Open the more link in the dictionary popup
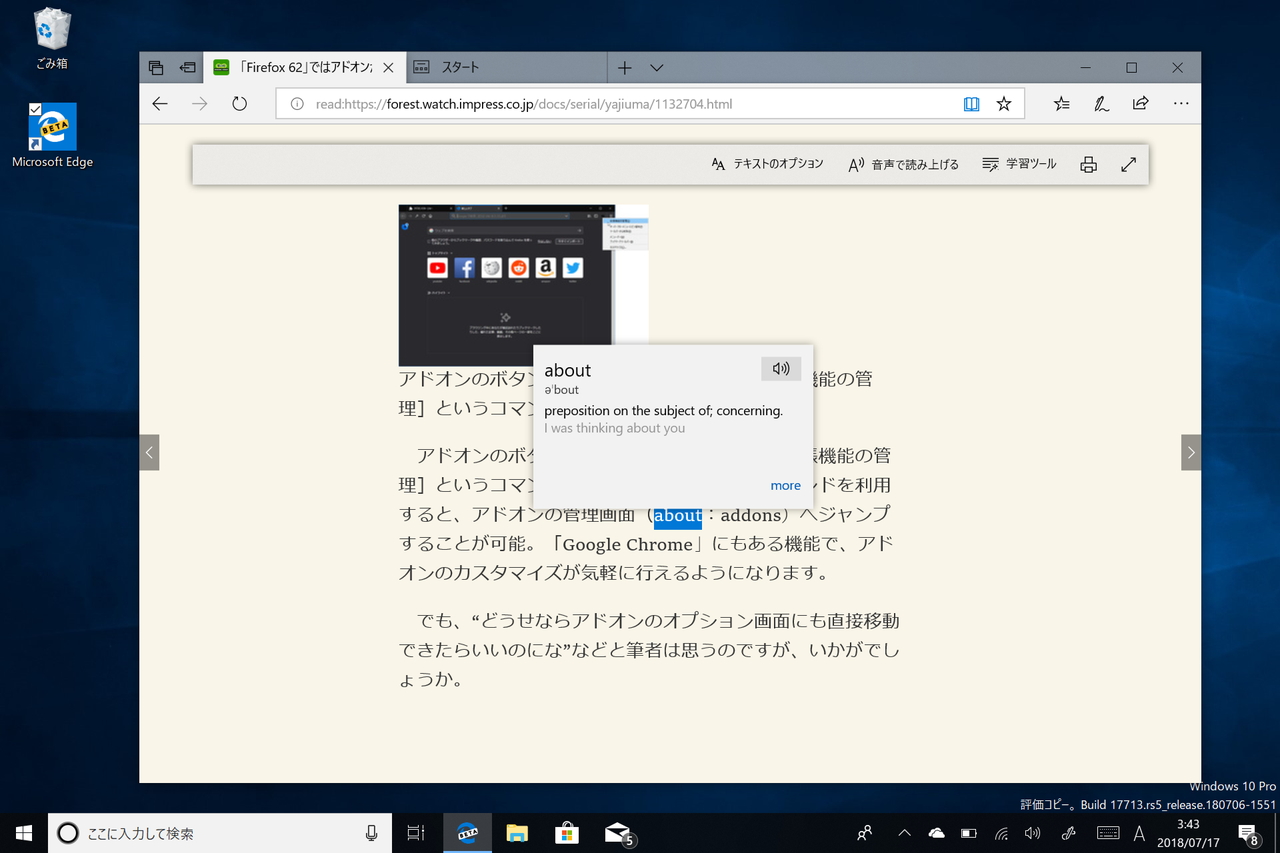 click(x=785, y=485)
